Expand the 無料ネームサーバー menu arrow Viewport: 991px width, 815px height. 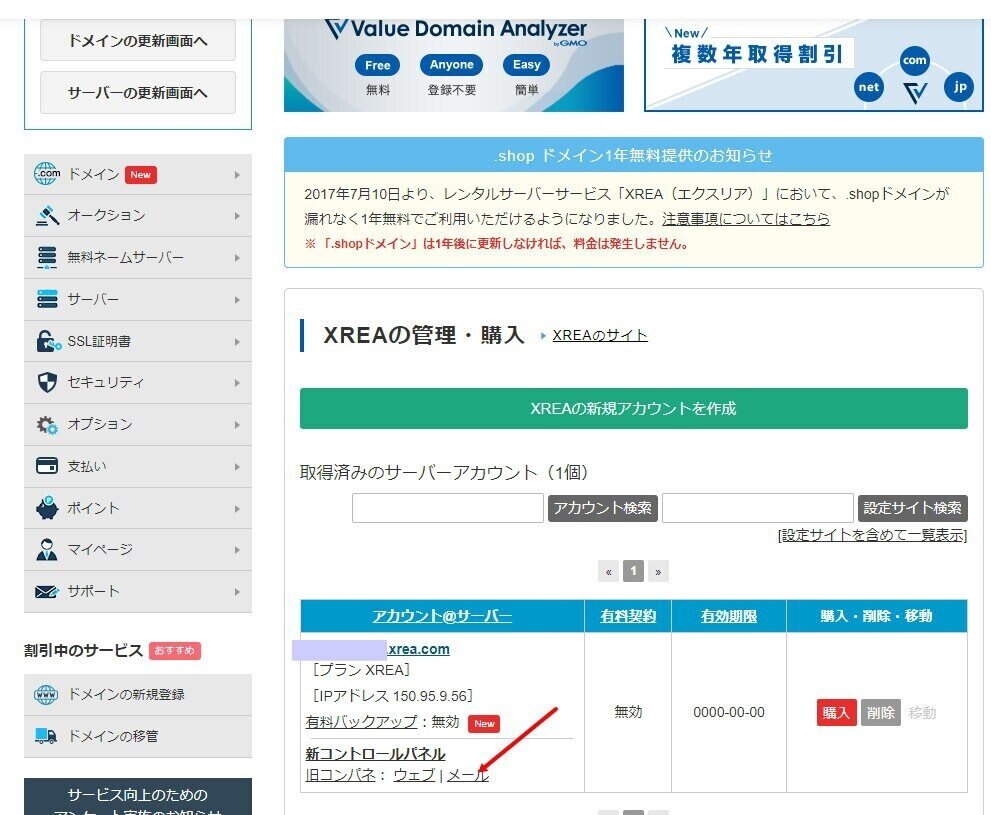coord(237,258)
